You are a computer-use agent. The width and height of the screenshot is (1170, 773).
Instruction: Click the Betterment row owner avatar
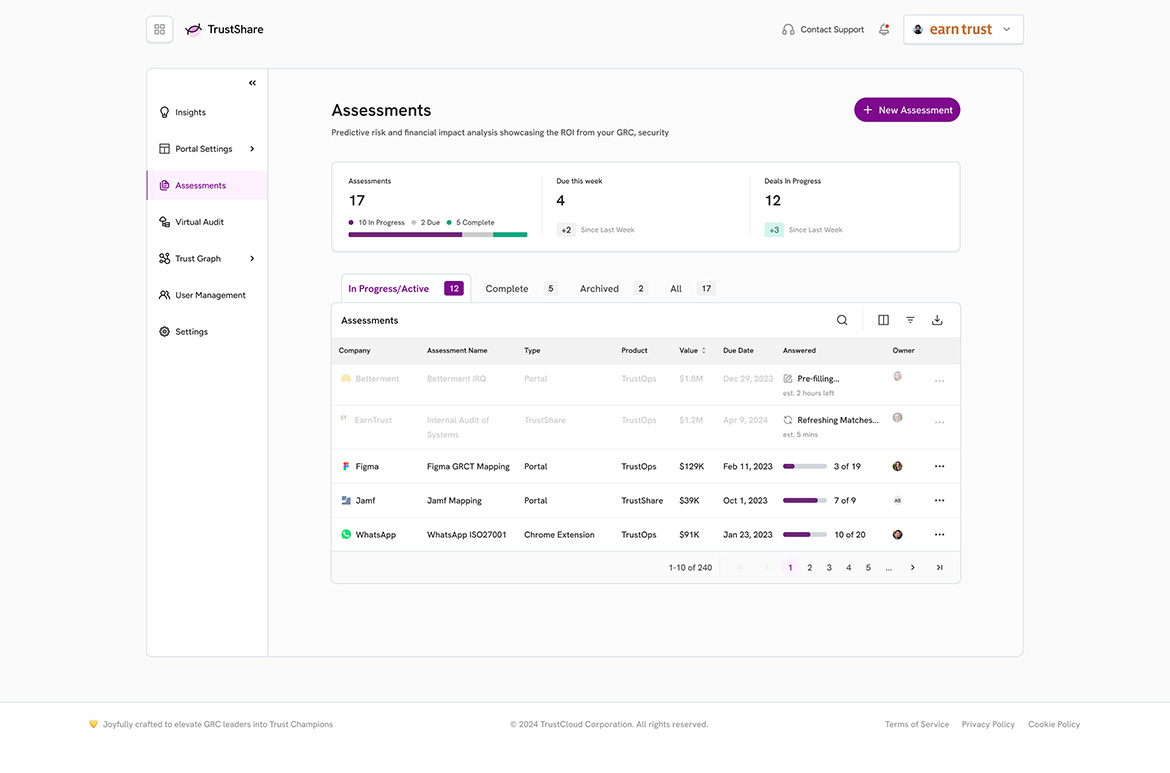(898, 377)
